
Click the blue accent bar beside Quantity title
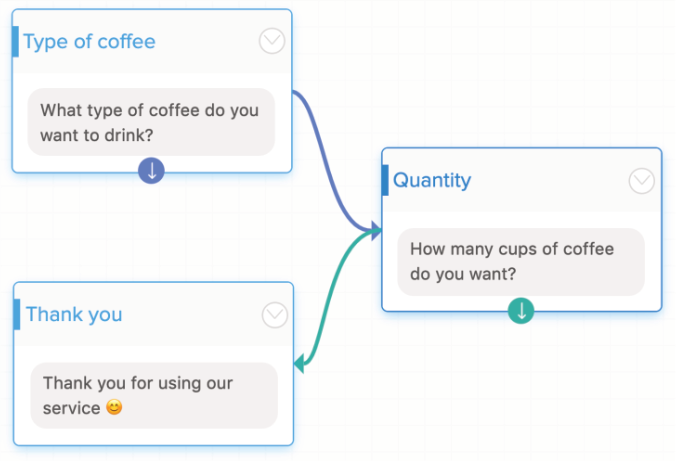[385, 180]
